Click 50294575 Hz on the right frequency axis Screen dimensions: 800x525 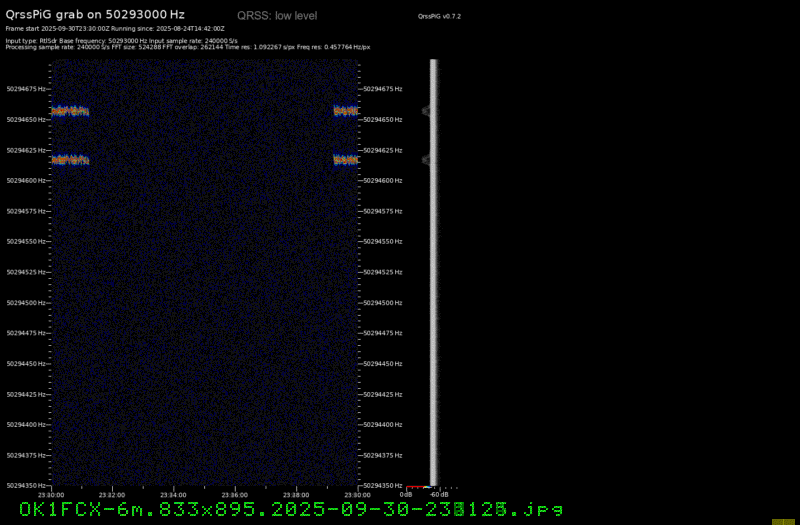coord(383,211)
